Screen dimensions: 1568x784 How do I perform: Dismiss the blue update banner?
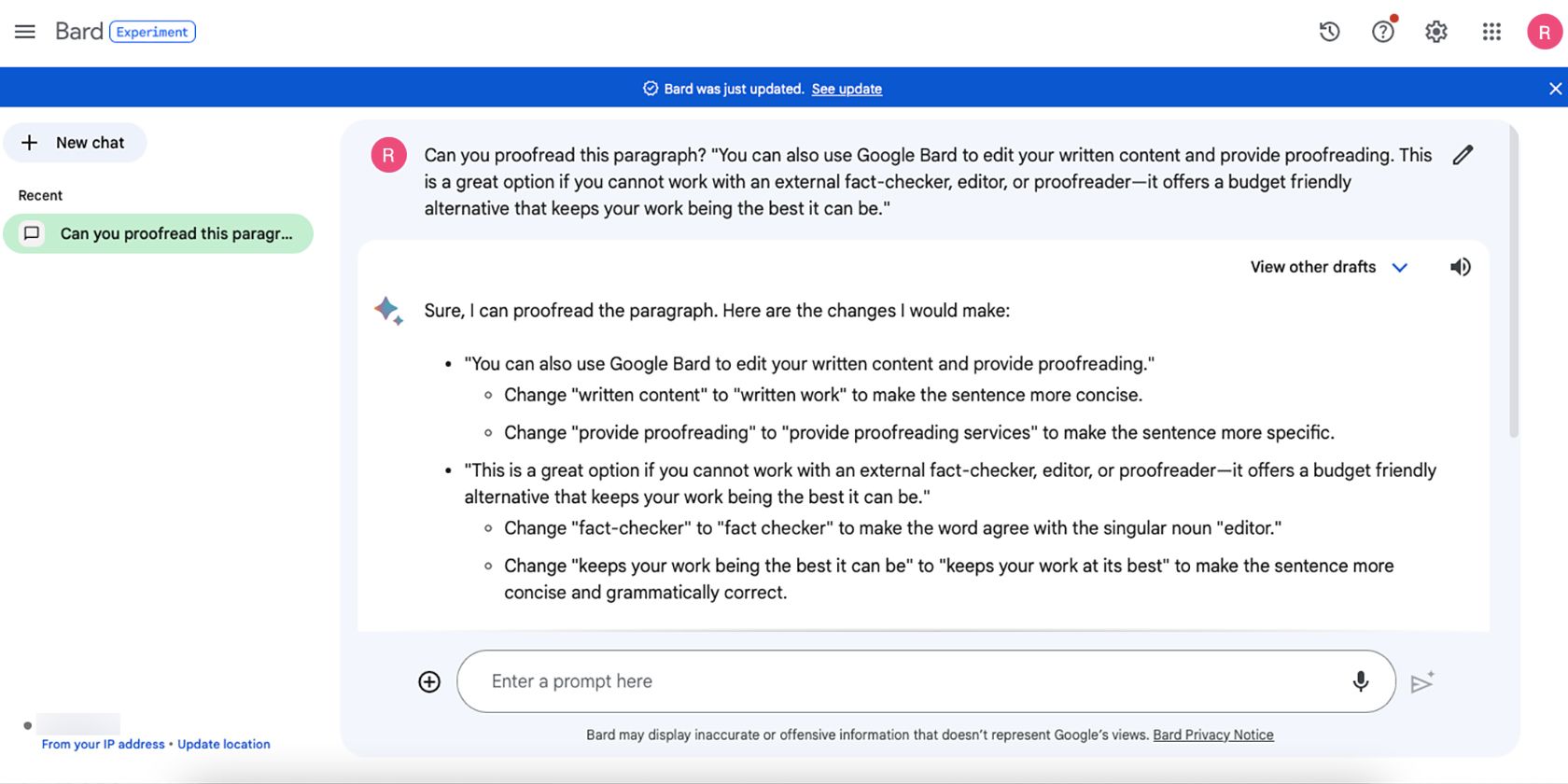point(1555,89)
